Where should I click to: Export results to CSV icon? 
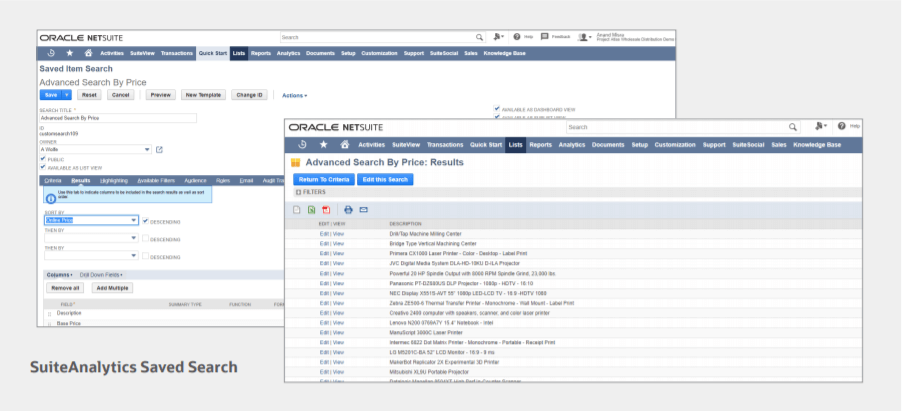click(296, 210)
